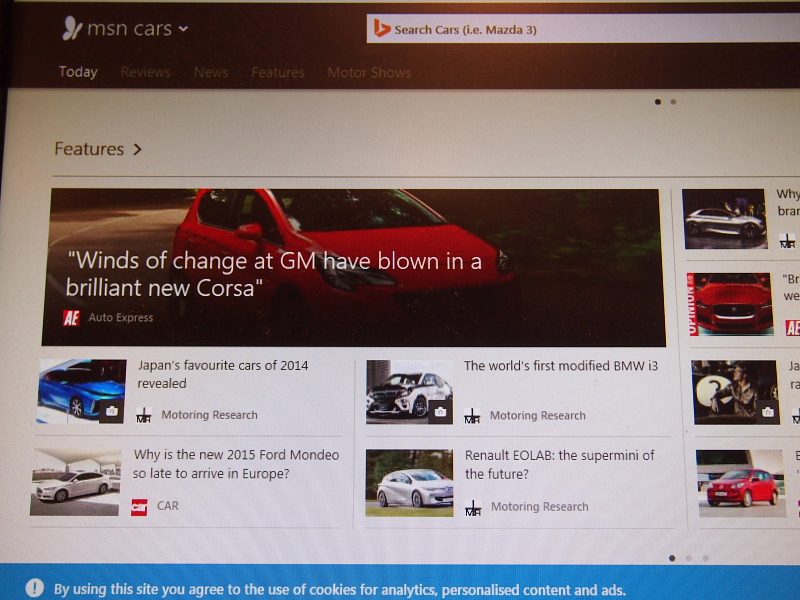
Task: Click the red CAR magazine logo icon
Action: (x=139, y=507)
